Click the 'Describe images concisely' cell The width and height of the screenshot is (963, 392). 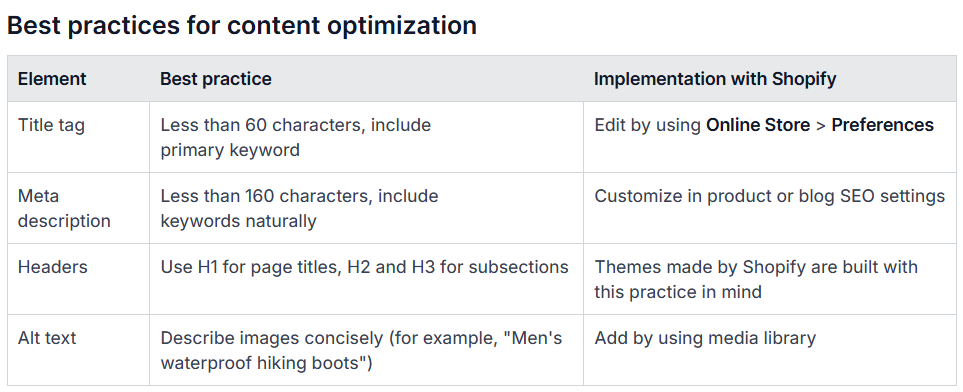367,350
